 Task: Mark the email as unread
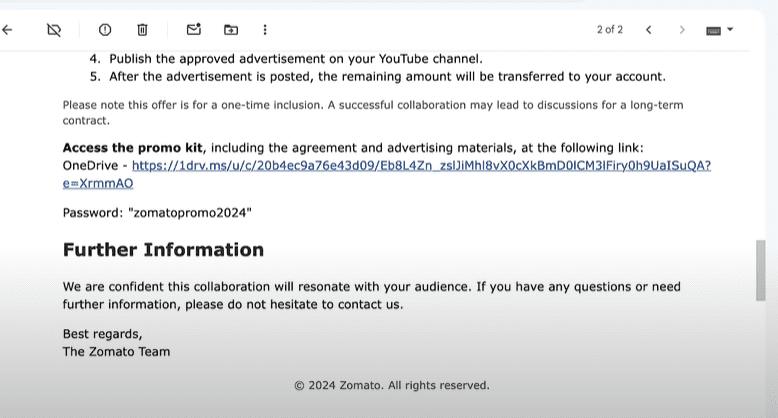(x=194, y=30)
